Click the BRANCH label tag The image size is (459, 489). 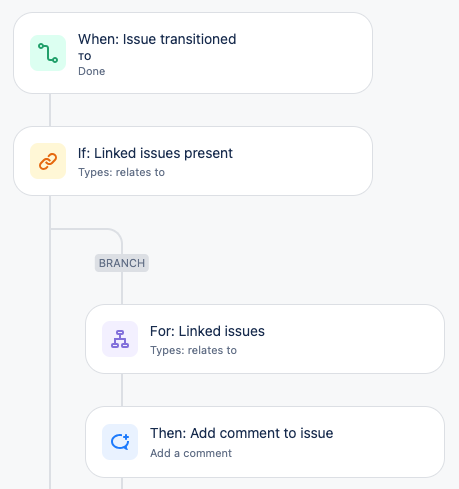[122, 263]
